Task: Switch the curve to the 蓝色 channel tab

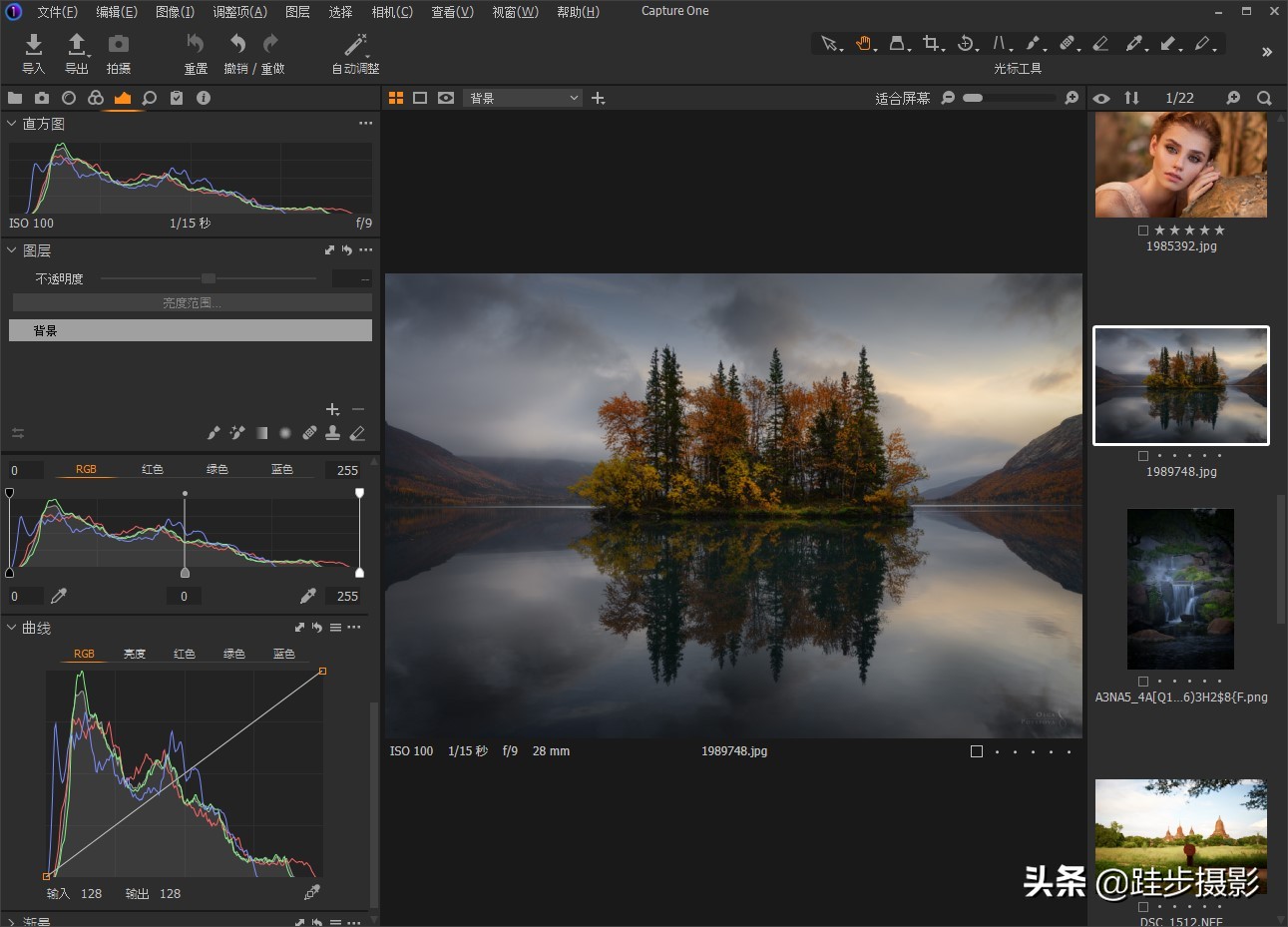Action: [x=283, y=654]
